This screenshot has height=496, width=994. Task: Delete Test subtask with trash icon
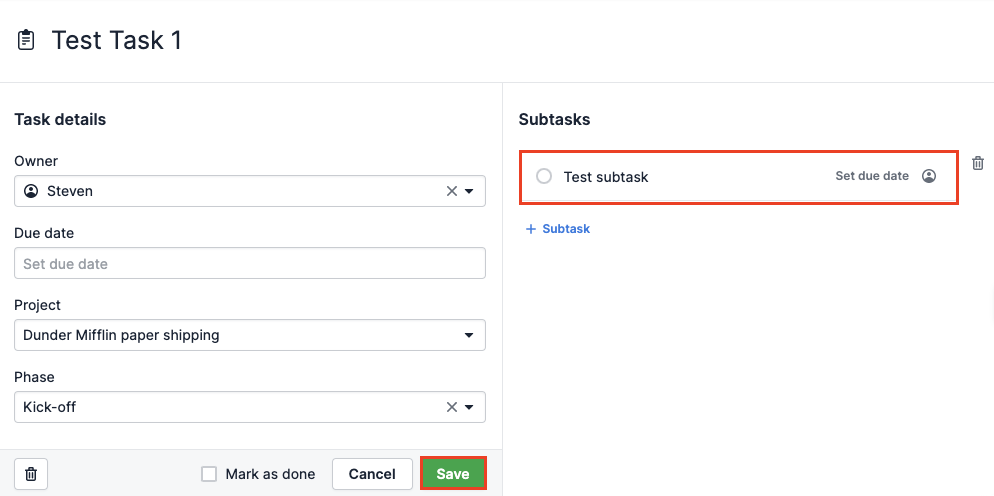[978, 163]
